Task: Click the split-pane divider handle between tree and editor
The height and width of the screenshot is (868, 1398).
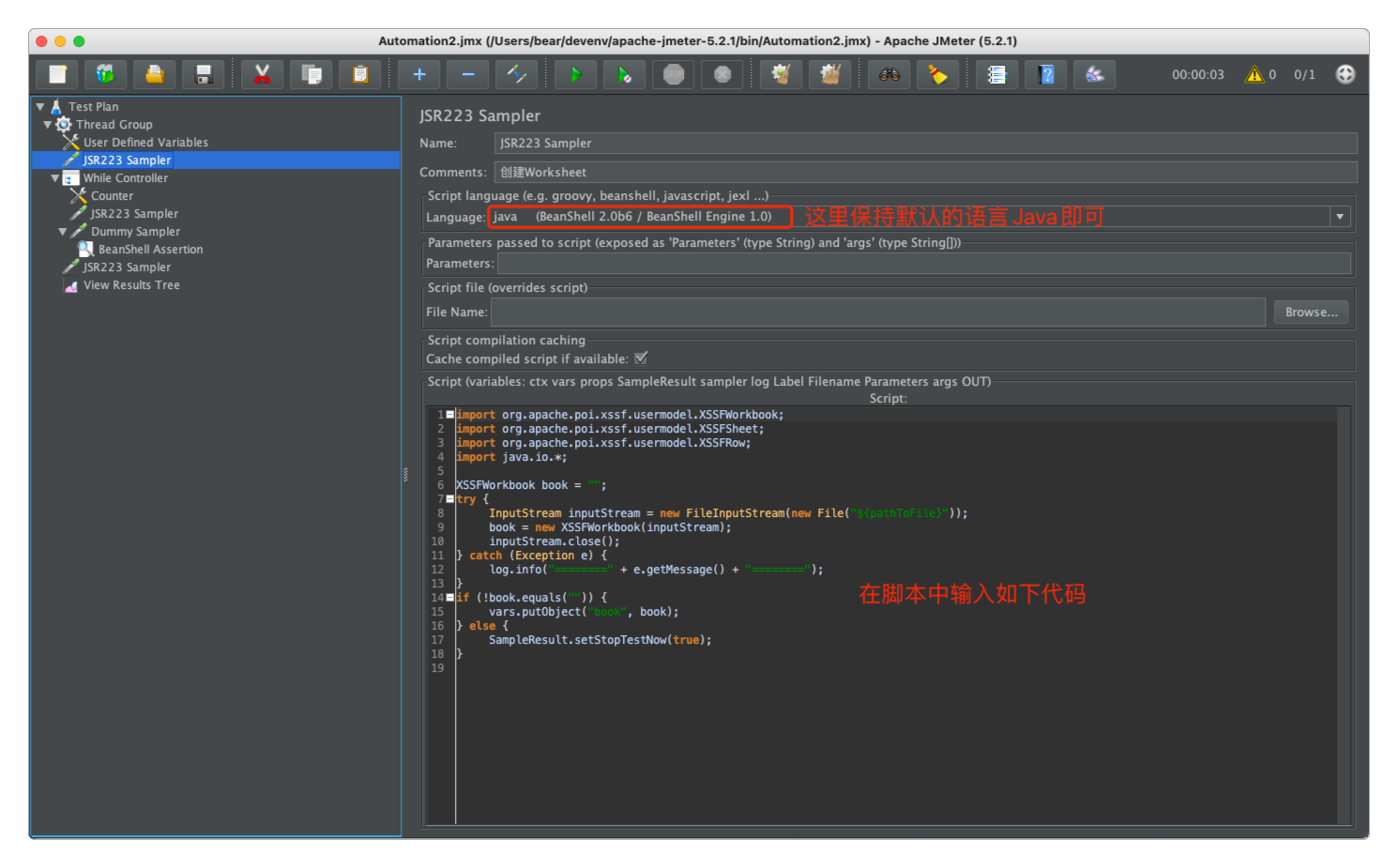Action: 405,475
